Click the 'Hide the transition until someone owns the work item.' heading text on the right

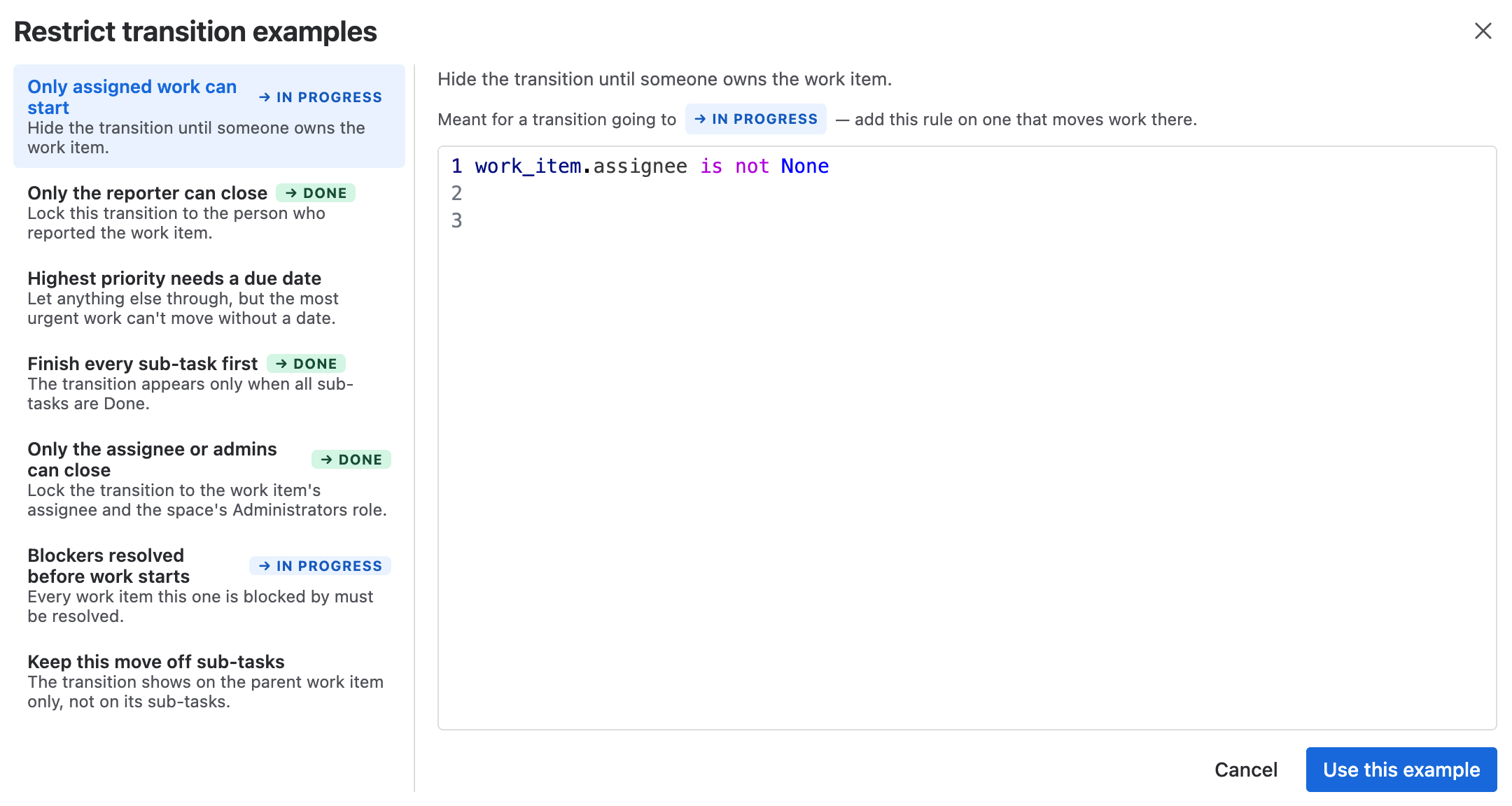point(665,79)
